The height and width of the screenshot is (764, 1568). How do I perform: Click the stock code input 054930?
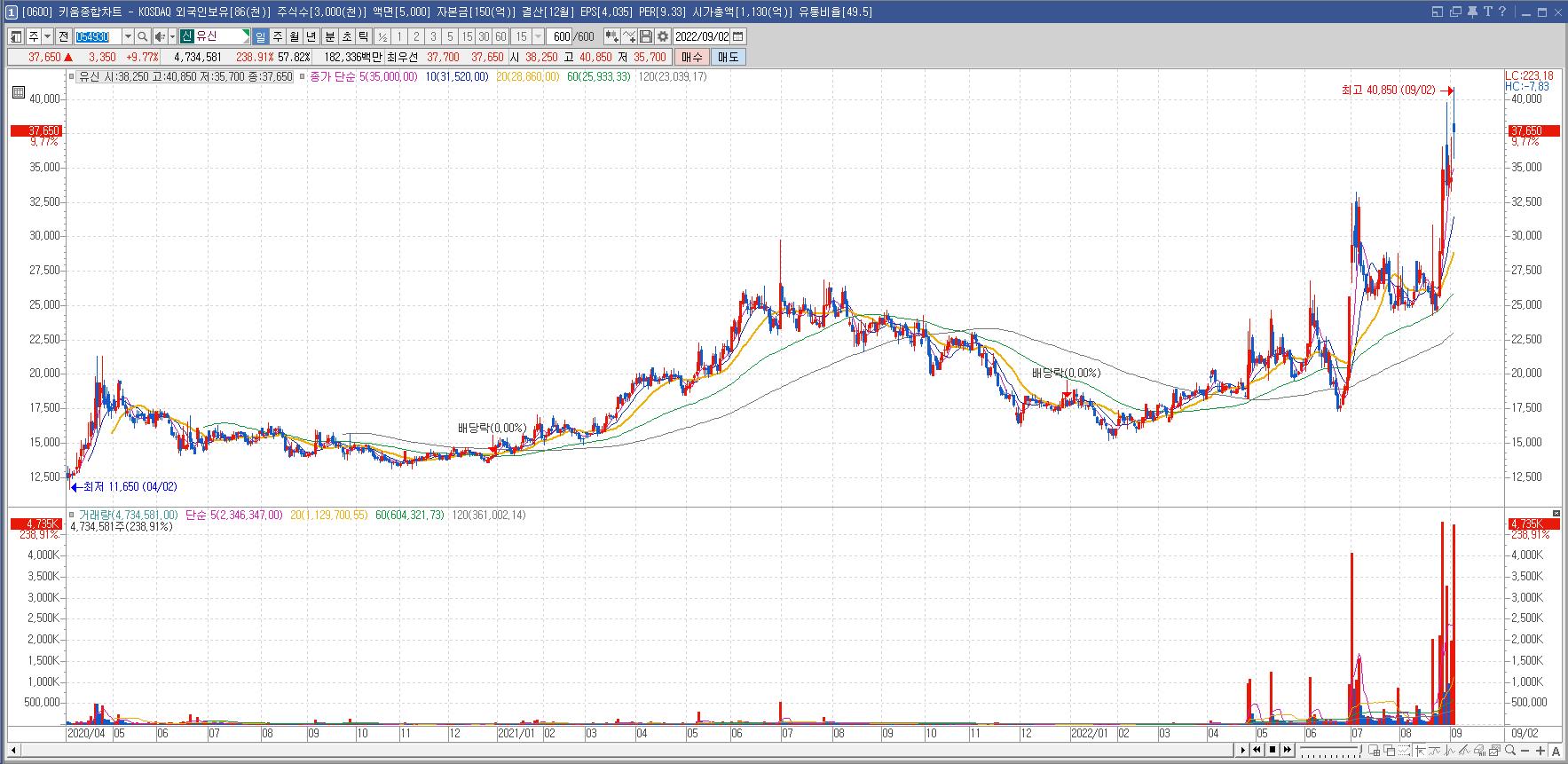[98, 36]
